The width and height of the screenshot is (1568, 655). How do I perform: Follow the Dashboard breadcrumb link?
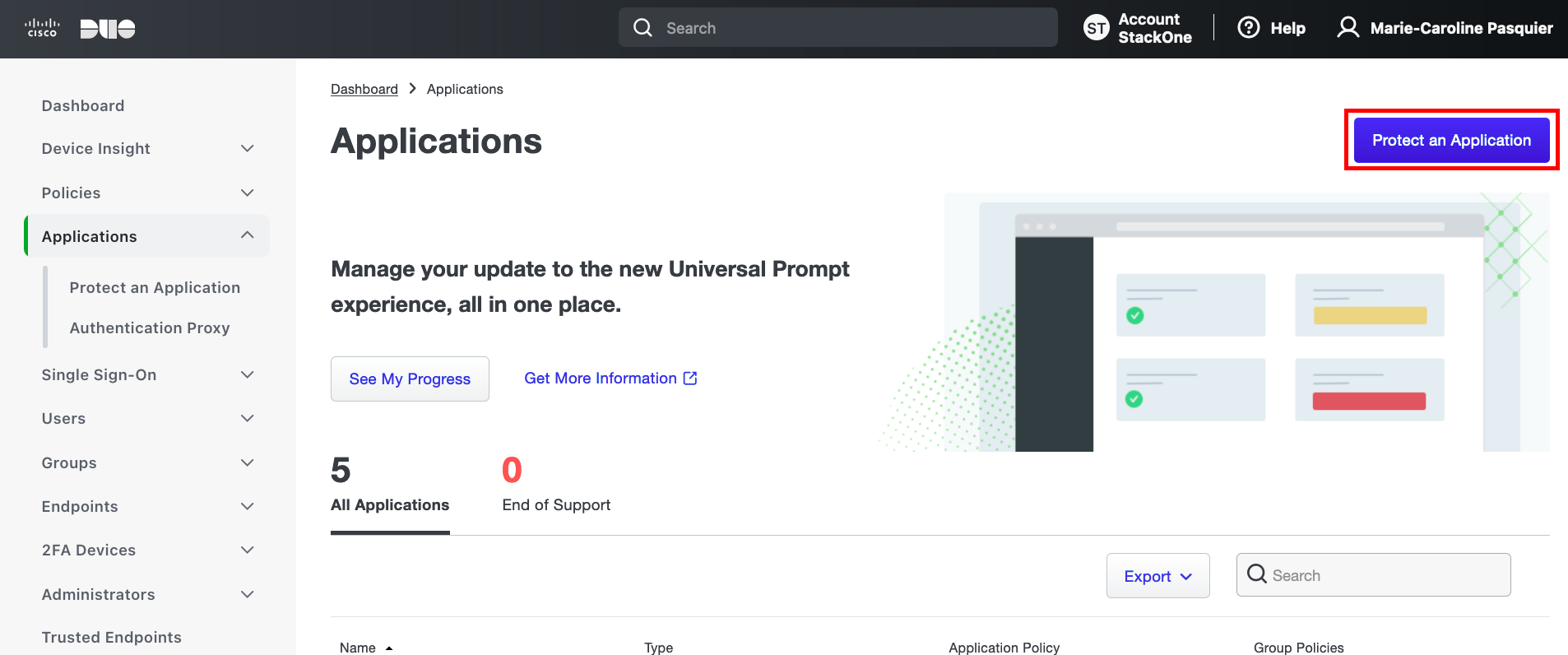pyautogui.click(x=364, y=89)
